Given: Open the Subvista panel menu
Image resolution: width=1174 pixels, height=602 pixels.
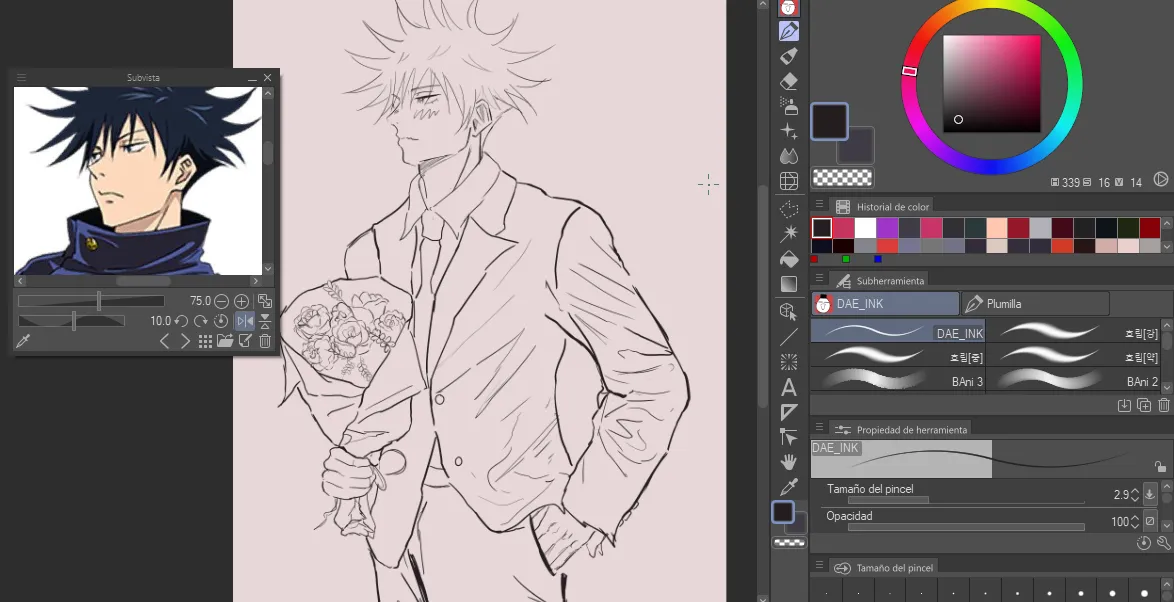Looking at the screenshot, I should [21, 77].
